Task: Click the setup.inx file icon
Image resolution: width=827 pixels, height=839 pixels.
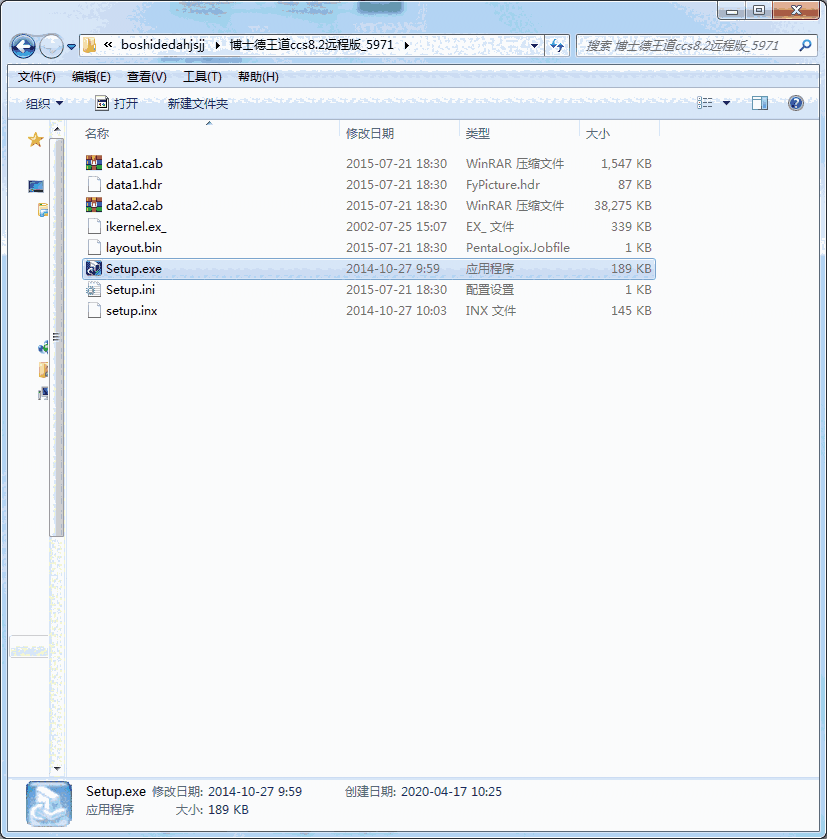Action: (x=94, y=310)
